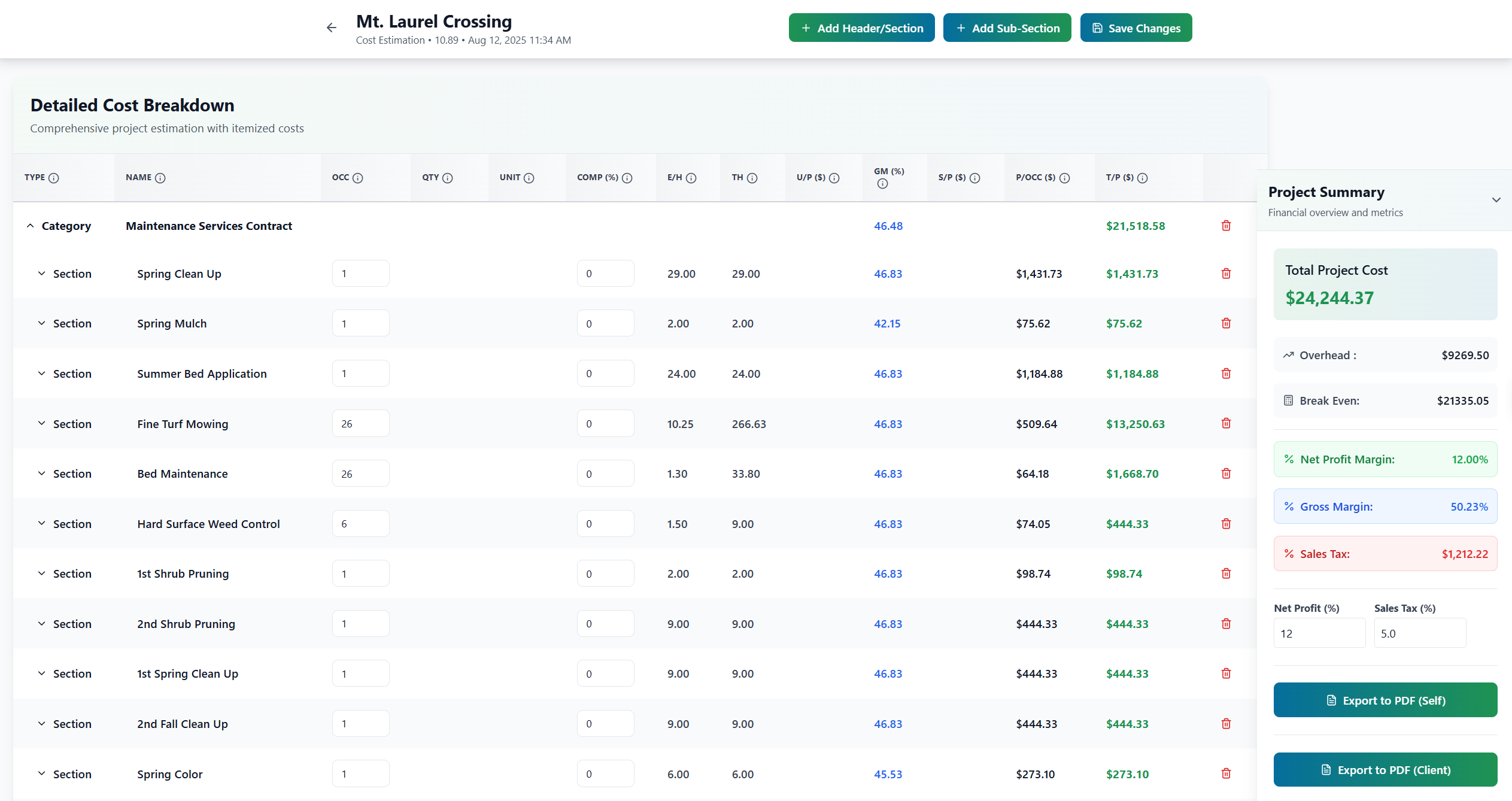Click the back arrow beside Mt. Laurel Crossing
1512x801 pixels.
pos(331,28)
